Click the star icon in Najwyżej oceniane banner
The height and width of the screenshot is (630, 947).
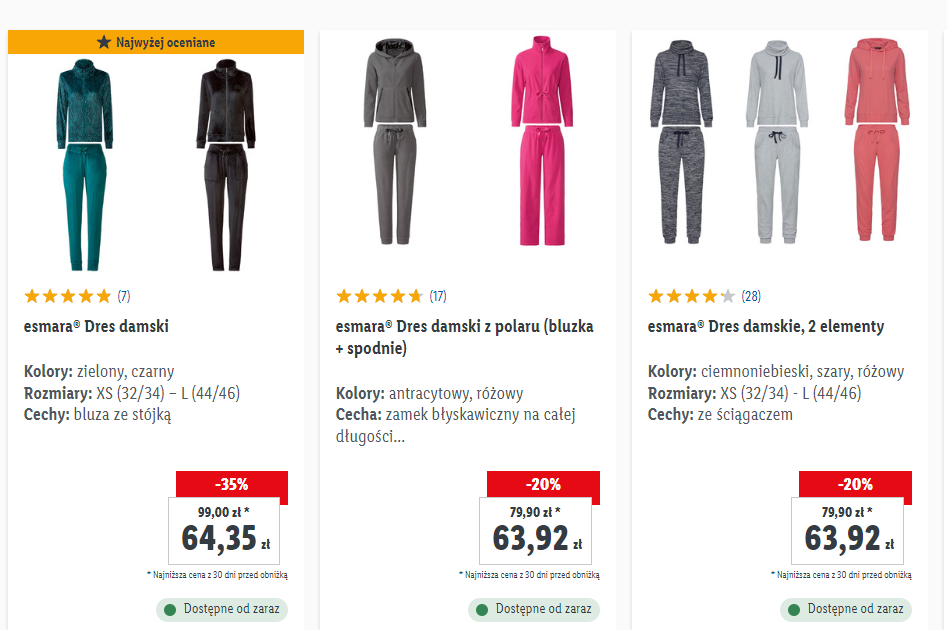pos(104,42)
